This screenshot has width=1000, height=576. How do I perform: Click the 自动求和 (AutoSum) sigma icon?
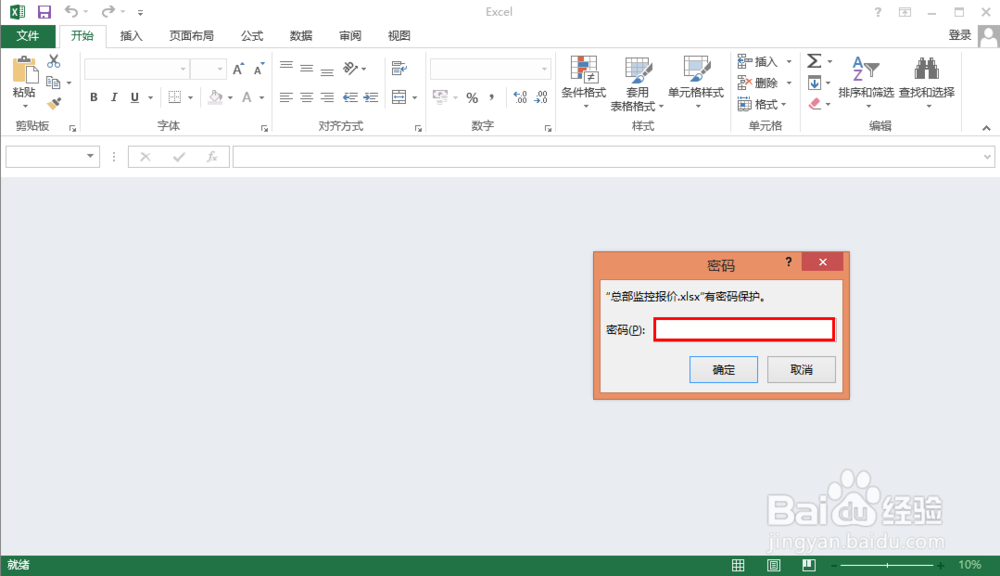pyautogui.click(x=812, y=62)
